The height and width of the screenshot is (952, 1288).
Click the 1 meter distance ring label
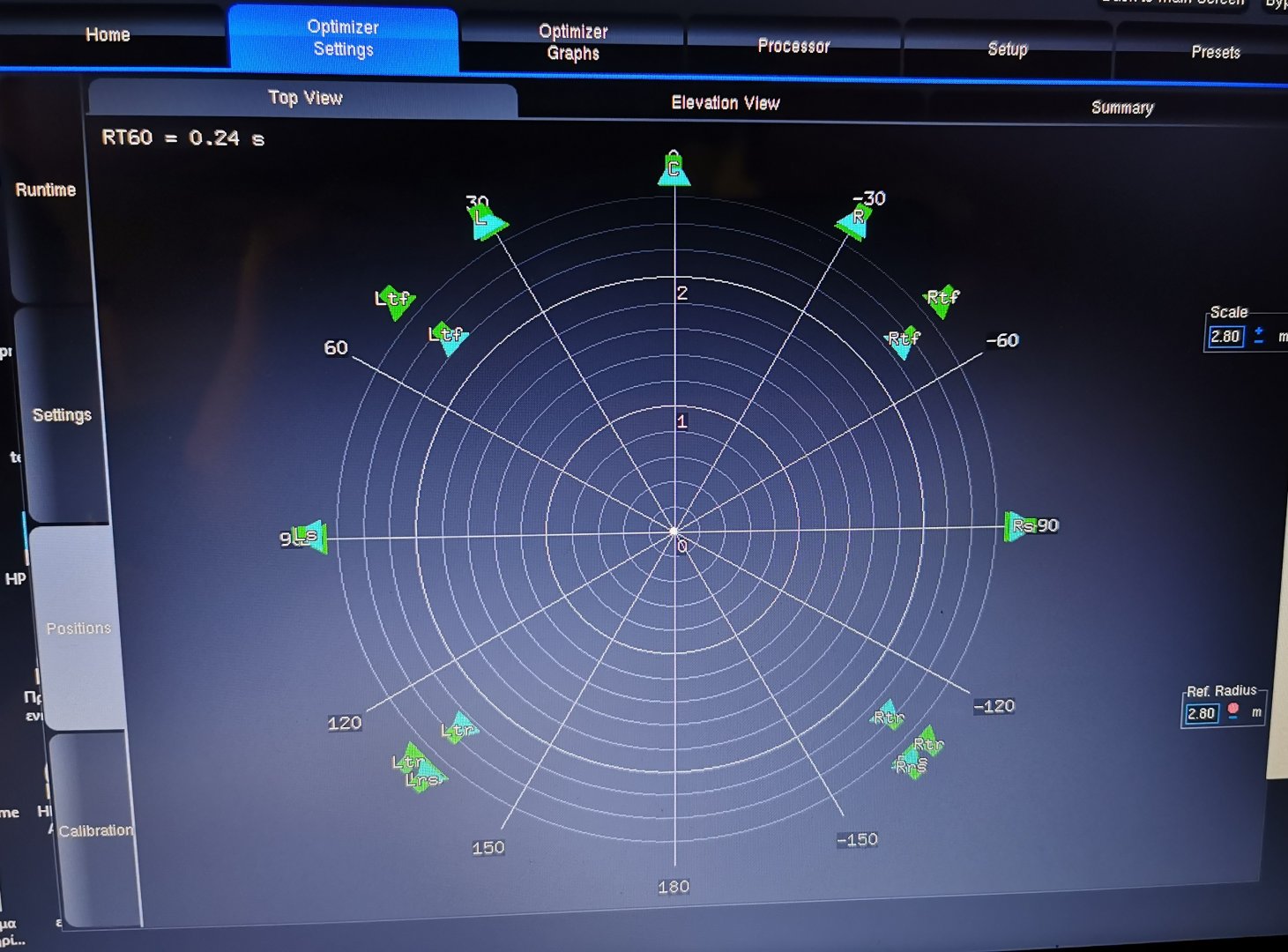point(681,422)
